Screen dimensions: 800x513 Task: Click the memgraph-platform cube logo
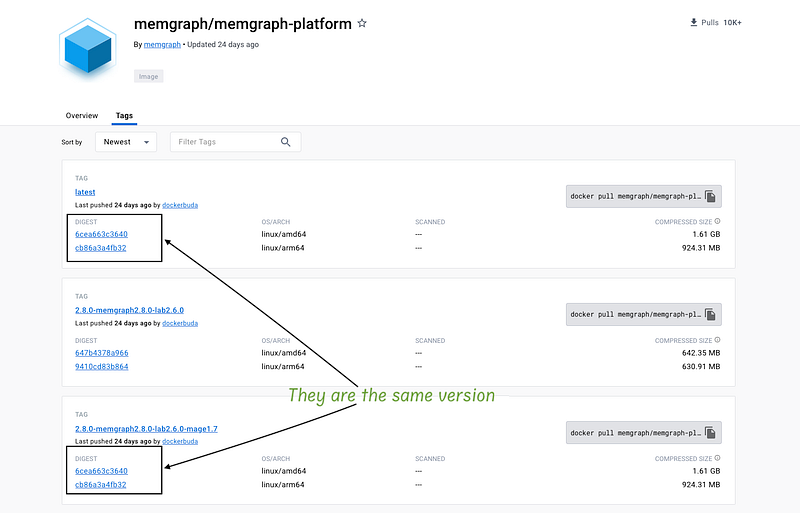[x=88, y=47]
